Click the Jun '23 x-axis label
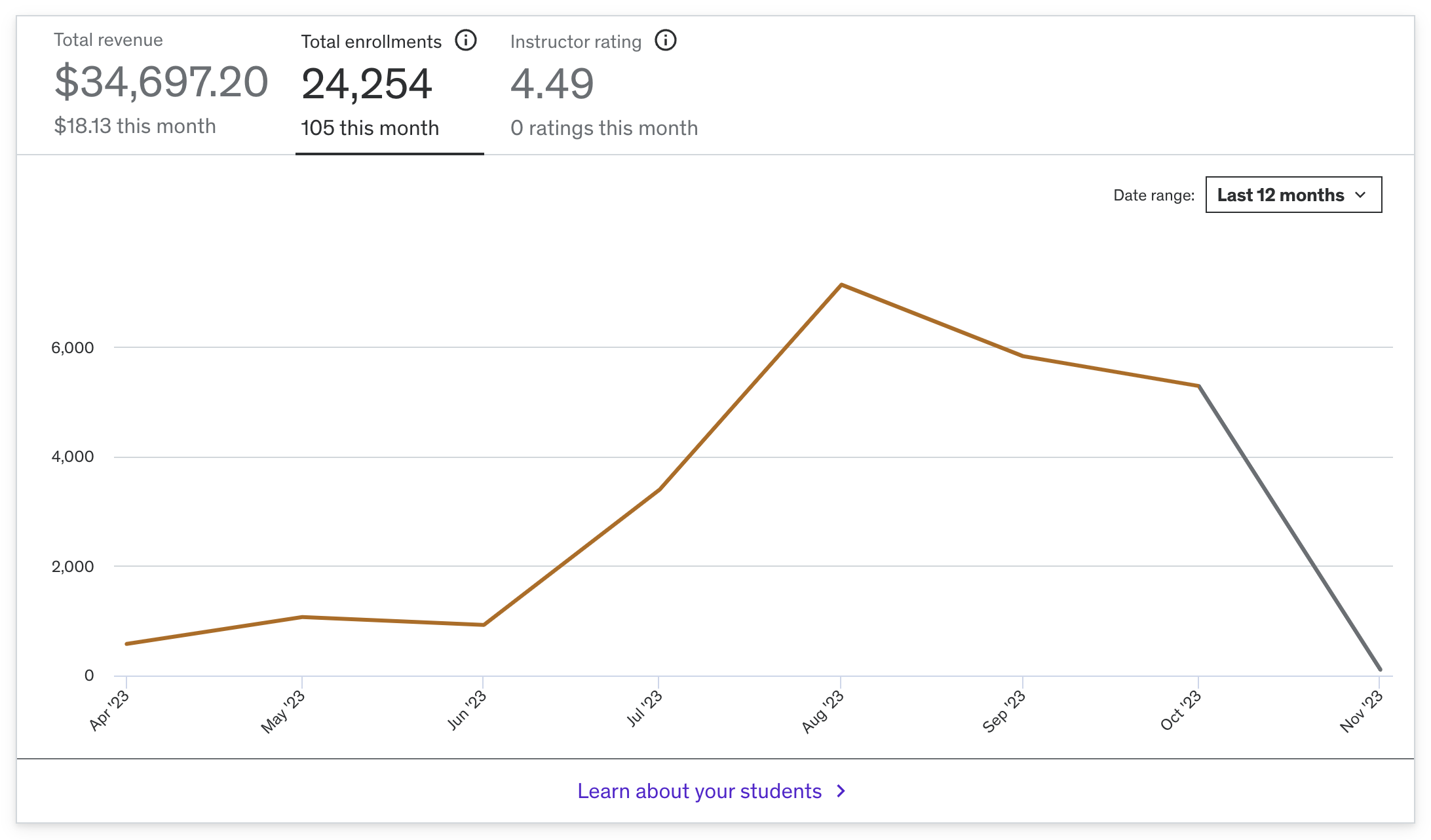Viewport: 1431px width, 840px height. coord(467,710)
